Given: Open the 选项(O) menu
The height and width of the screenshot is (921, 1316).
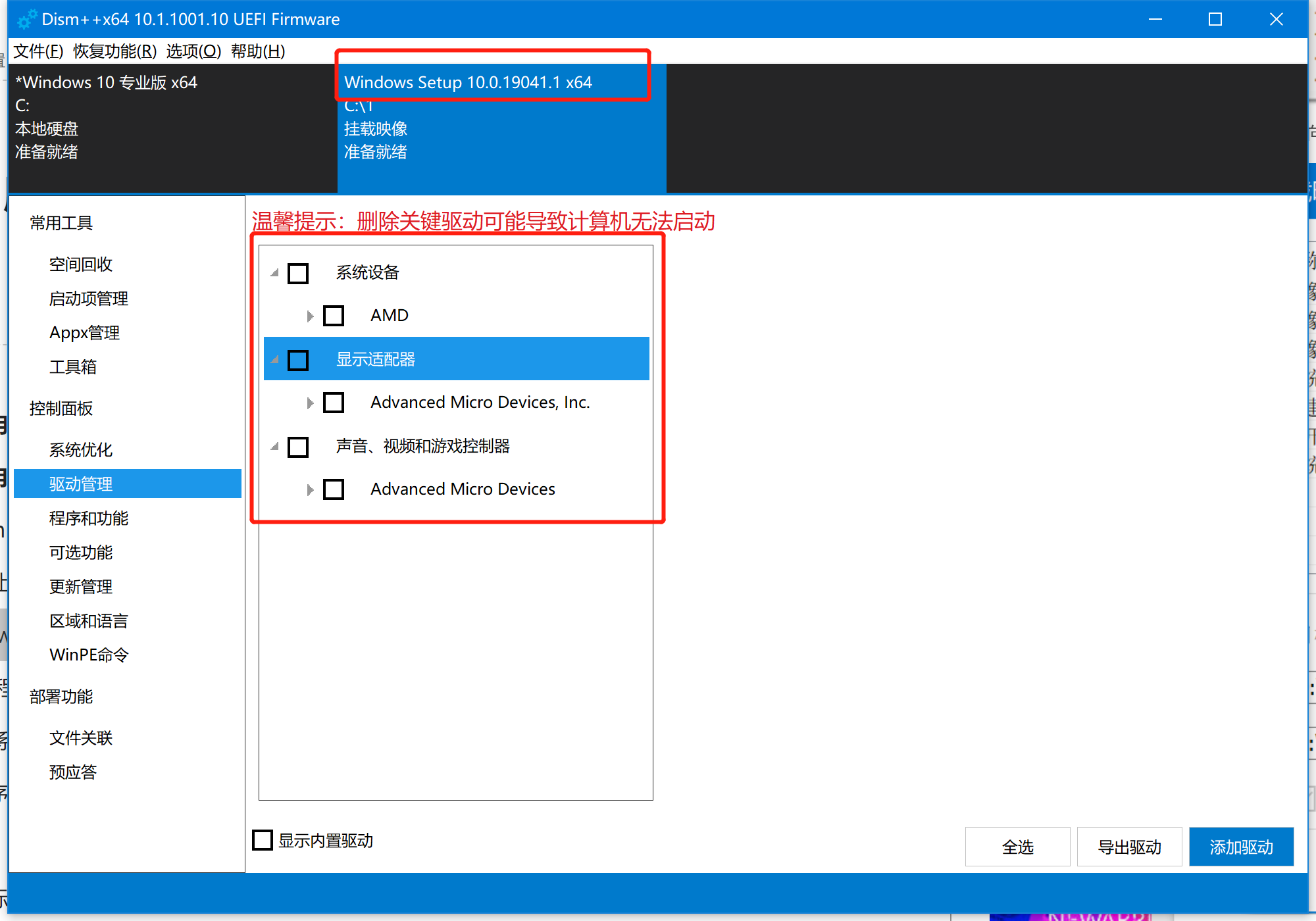Looking at the screenshot, I should click(193, 51).
